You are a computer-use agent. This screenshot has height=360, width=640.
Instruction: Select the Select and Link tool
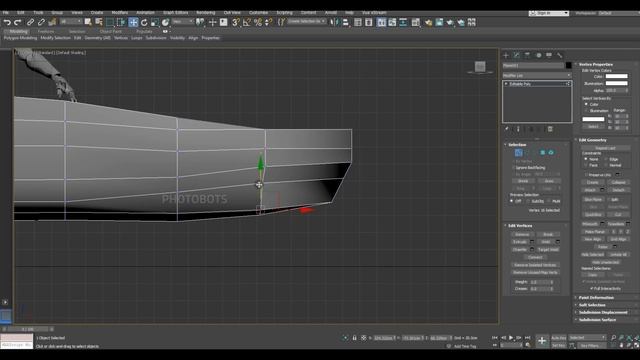30,22
